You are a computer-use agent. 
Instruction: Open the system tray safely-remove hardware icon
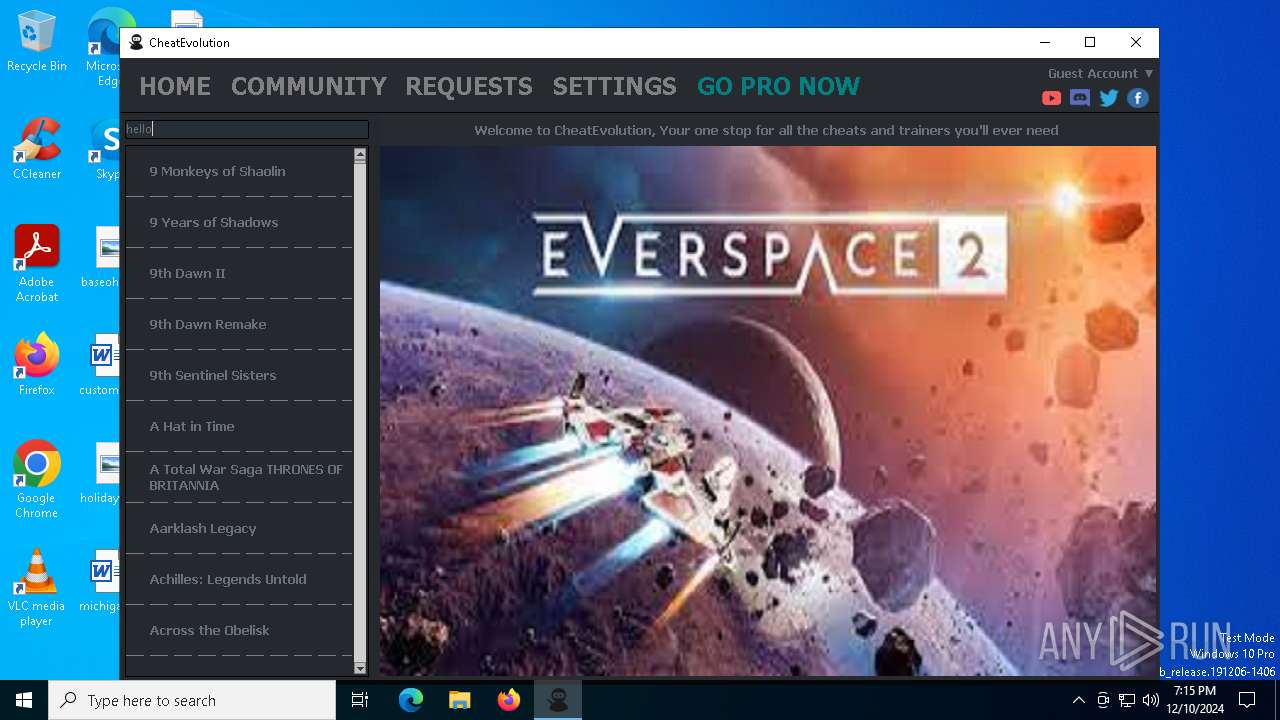click(x=1103, y=700)
